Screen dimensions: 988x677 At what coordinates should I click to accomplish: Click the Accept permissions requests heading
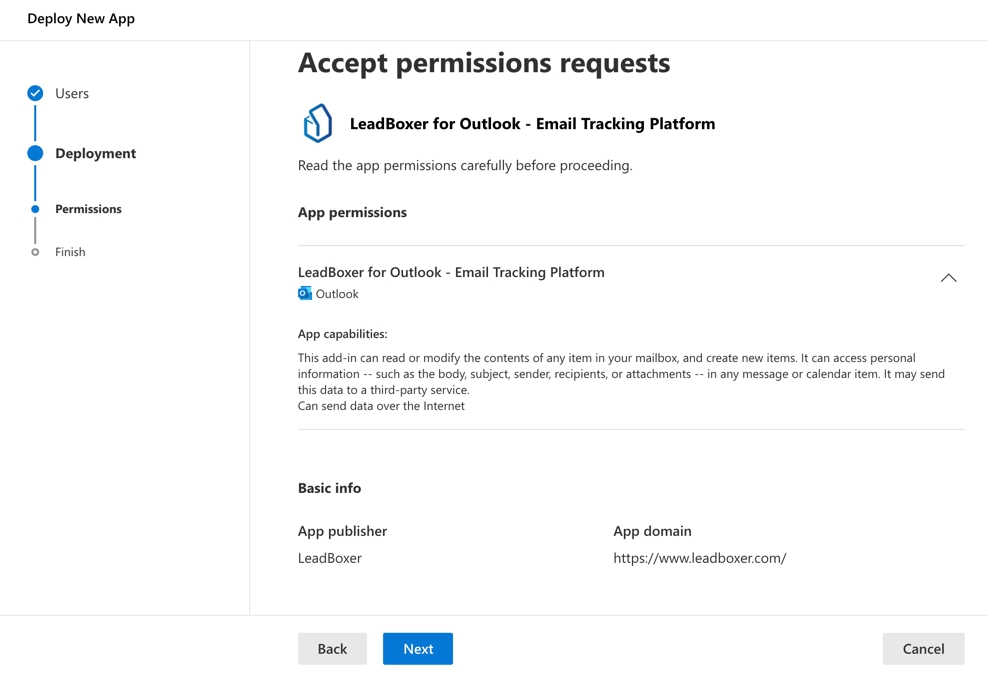click(484, 63)
